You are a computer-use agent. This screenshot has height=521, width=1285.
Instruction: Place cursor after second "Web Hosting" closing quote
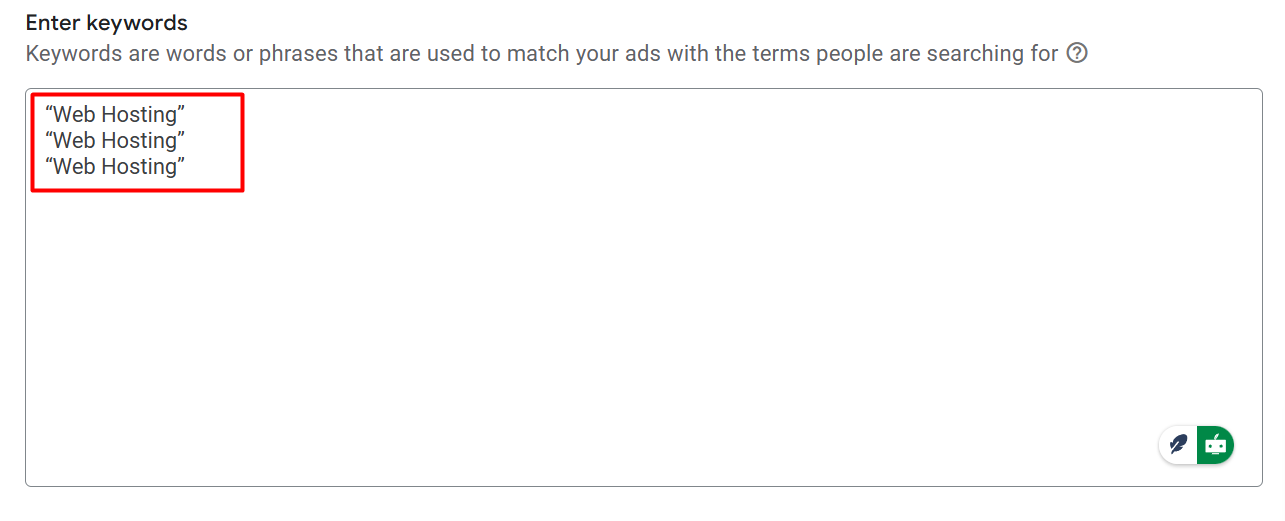[187, 141]
